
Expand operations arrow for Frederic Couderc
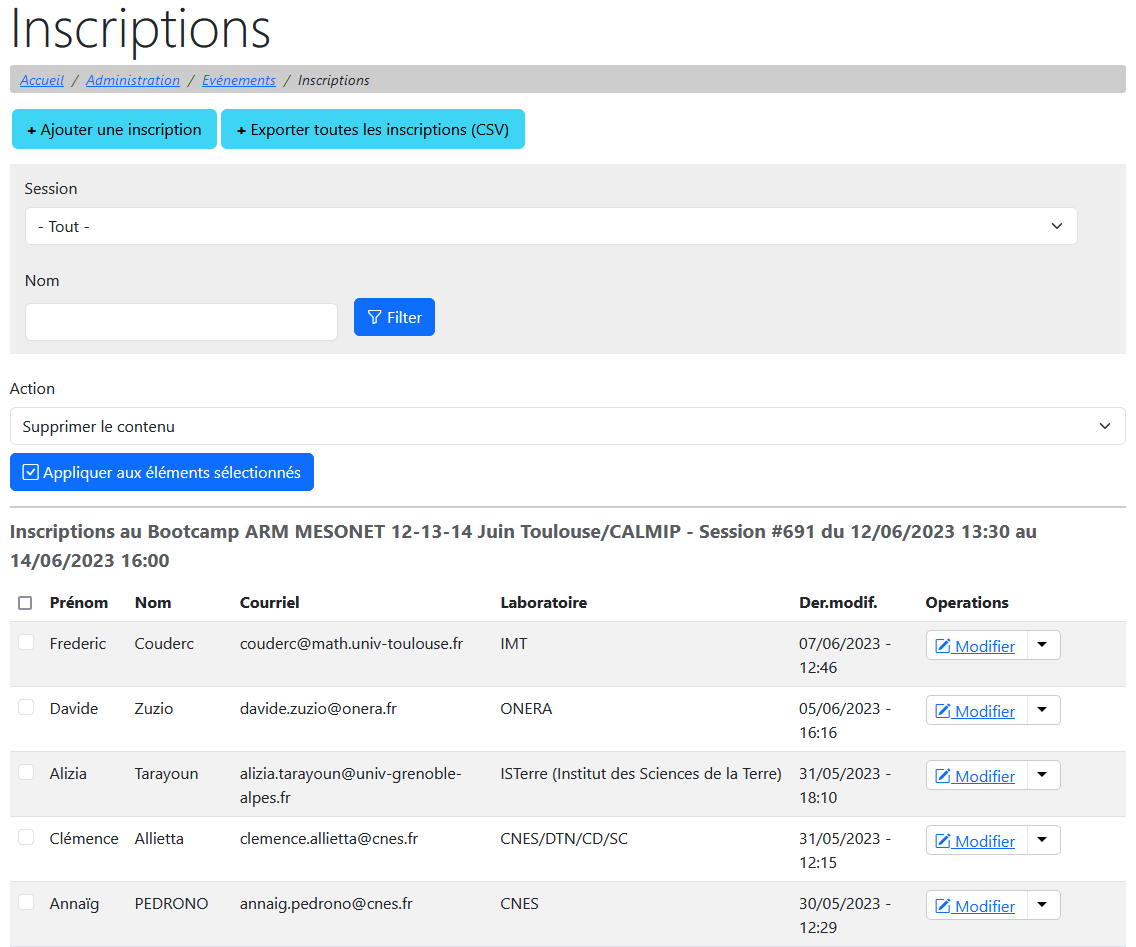tap(1042, 645)
